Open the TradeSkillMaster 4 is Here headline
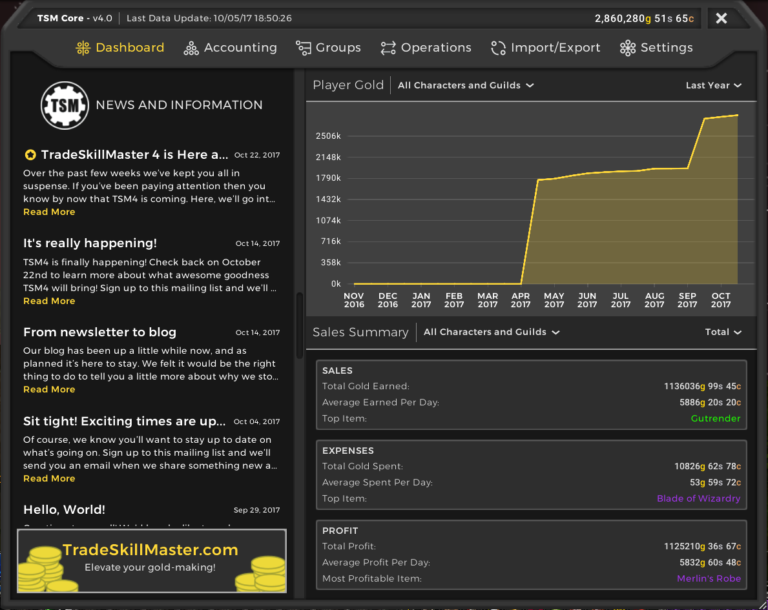 134,155
